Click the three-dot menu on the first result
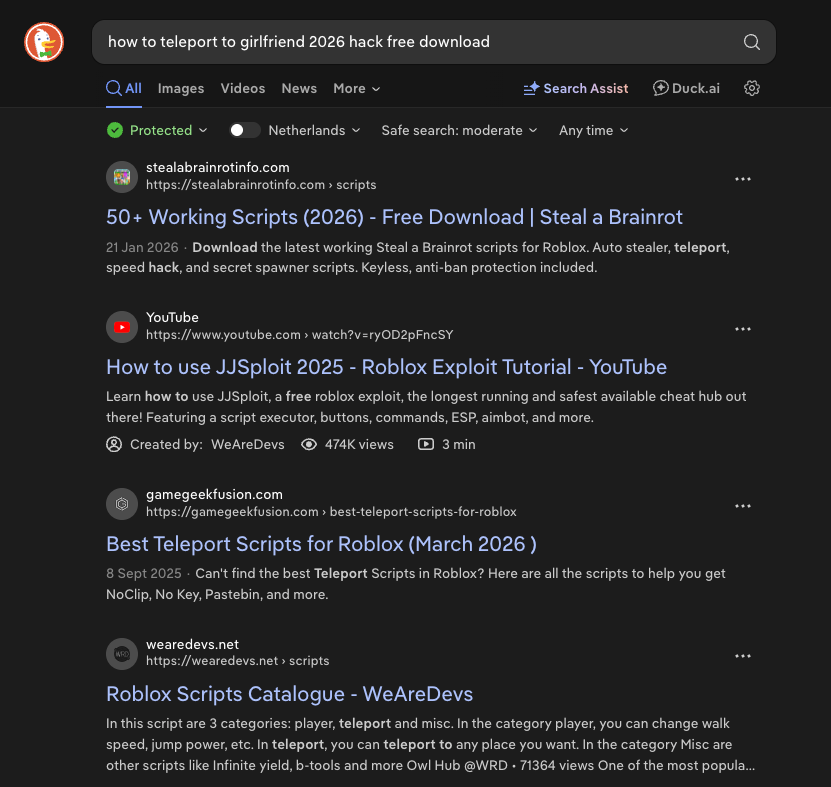The width and height of the screenshot is (831, 787). (x=743, y=177)
